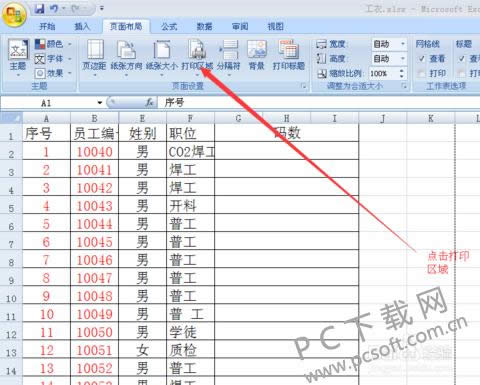Click cell with 学徒

(190, 332)
